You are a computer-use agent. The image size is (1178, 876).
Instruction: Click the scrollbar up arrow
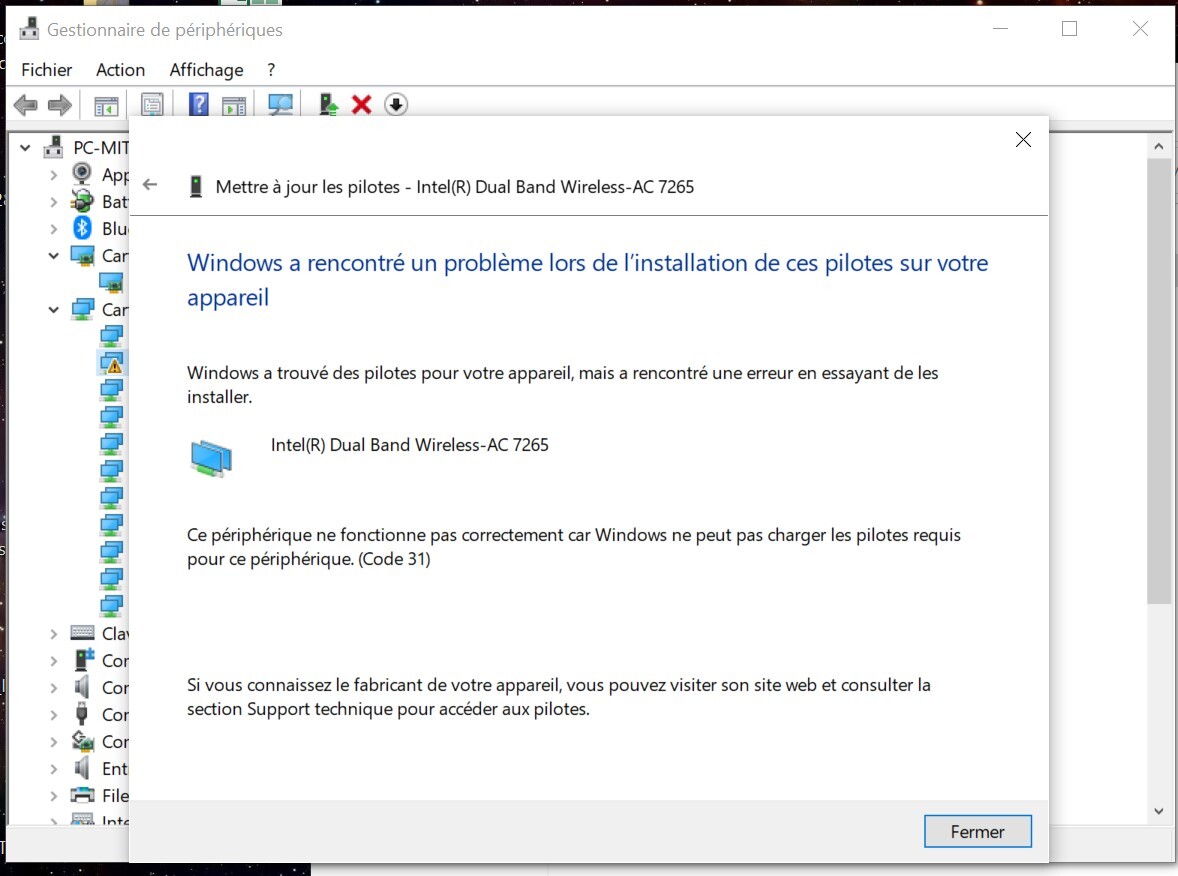point(1158,147)
